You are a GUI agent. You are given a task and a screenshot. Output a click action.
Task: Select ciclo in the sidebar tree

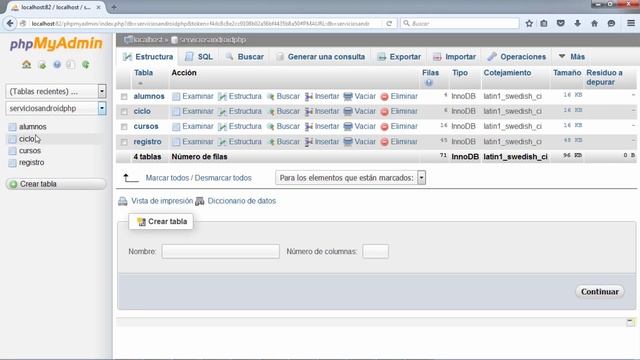(27, 139)
